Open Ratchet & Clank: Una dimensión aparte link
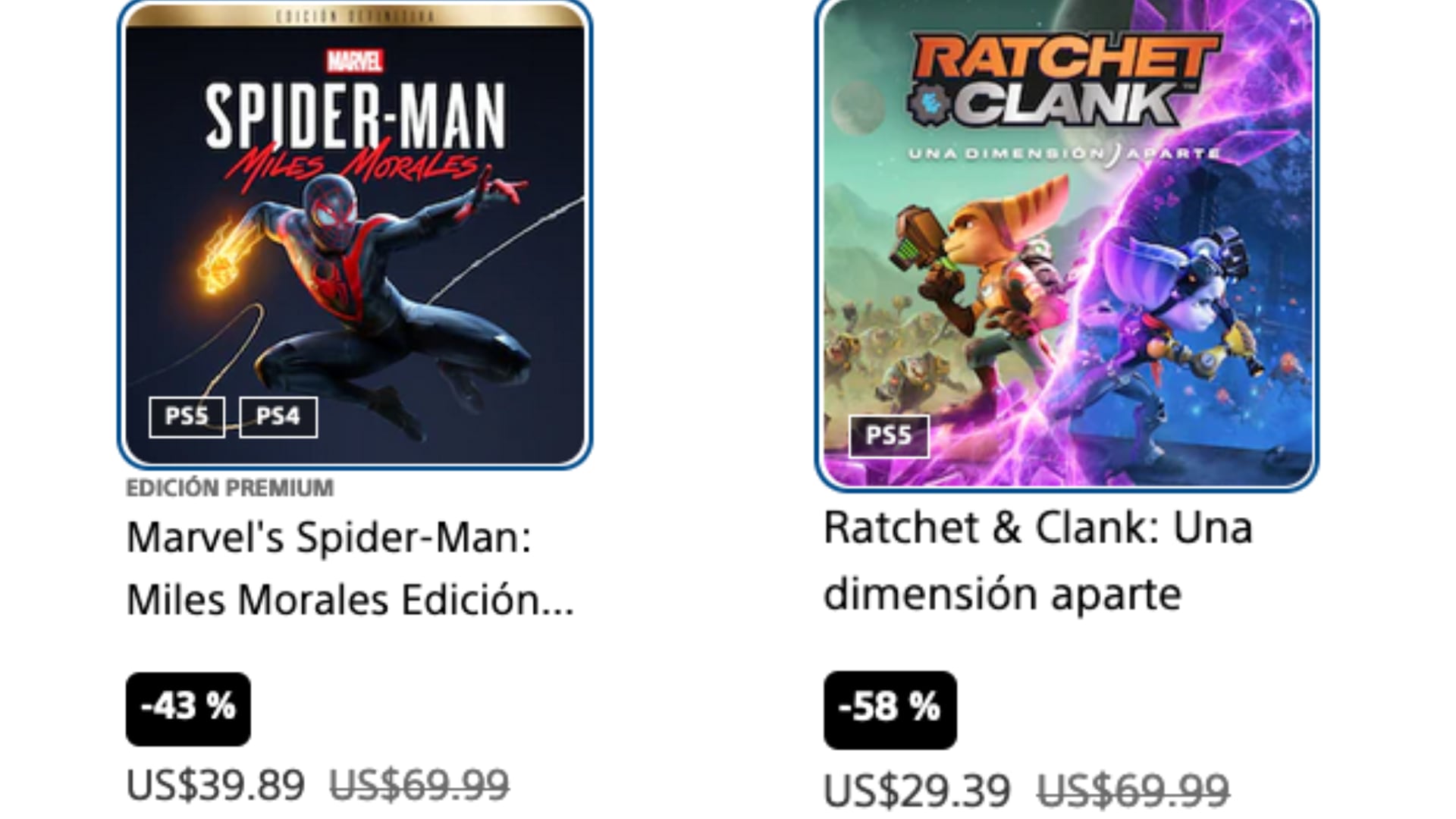The image size is (1456, 819). point(1038,561)
